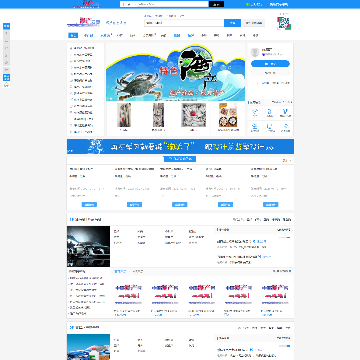Open the car image in first section
This screenshot has width=360, height=360.
88,246
